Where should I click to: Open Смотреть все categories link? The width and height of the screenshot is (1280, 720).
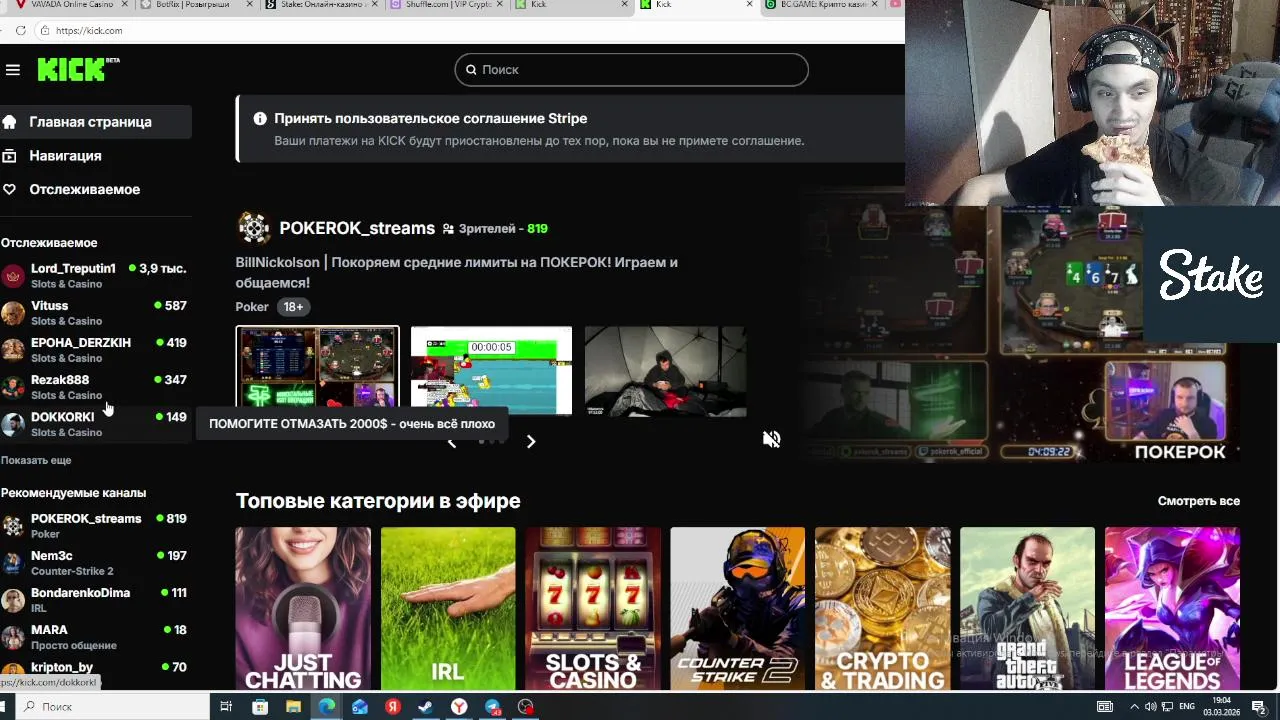click(1198, 501)
